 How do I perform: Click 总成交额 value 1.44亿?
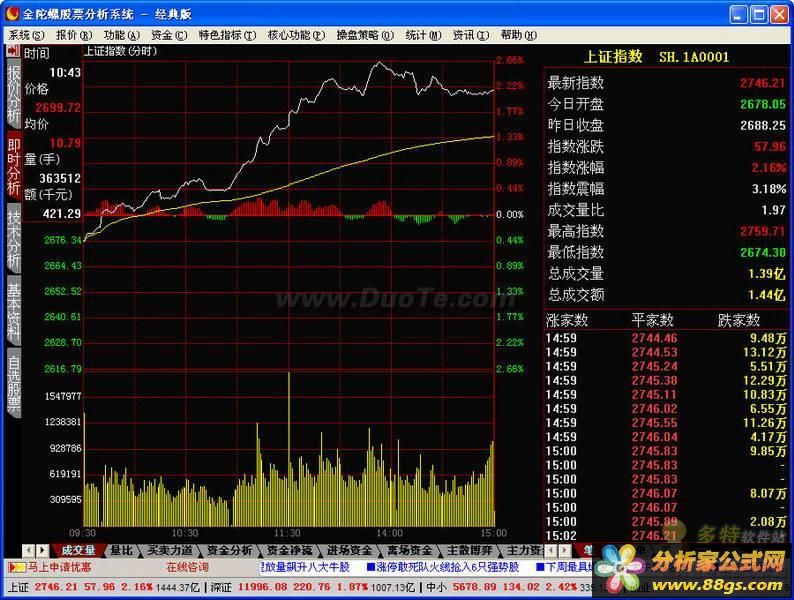767,295
